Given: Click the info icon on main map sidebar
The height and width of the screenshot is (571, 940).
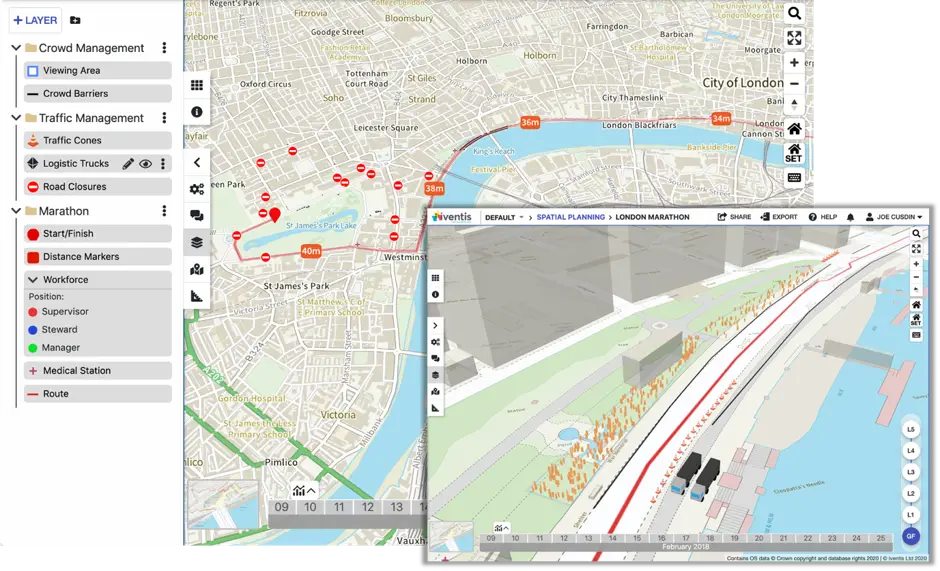Looking at the screenshot, I should (x=197, y=112).
